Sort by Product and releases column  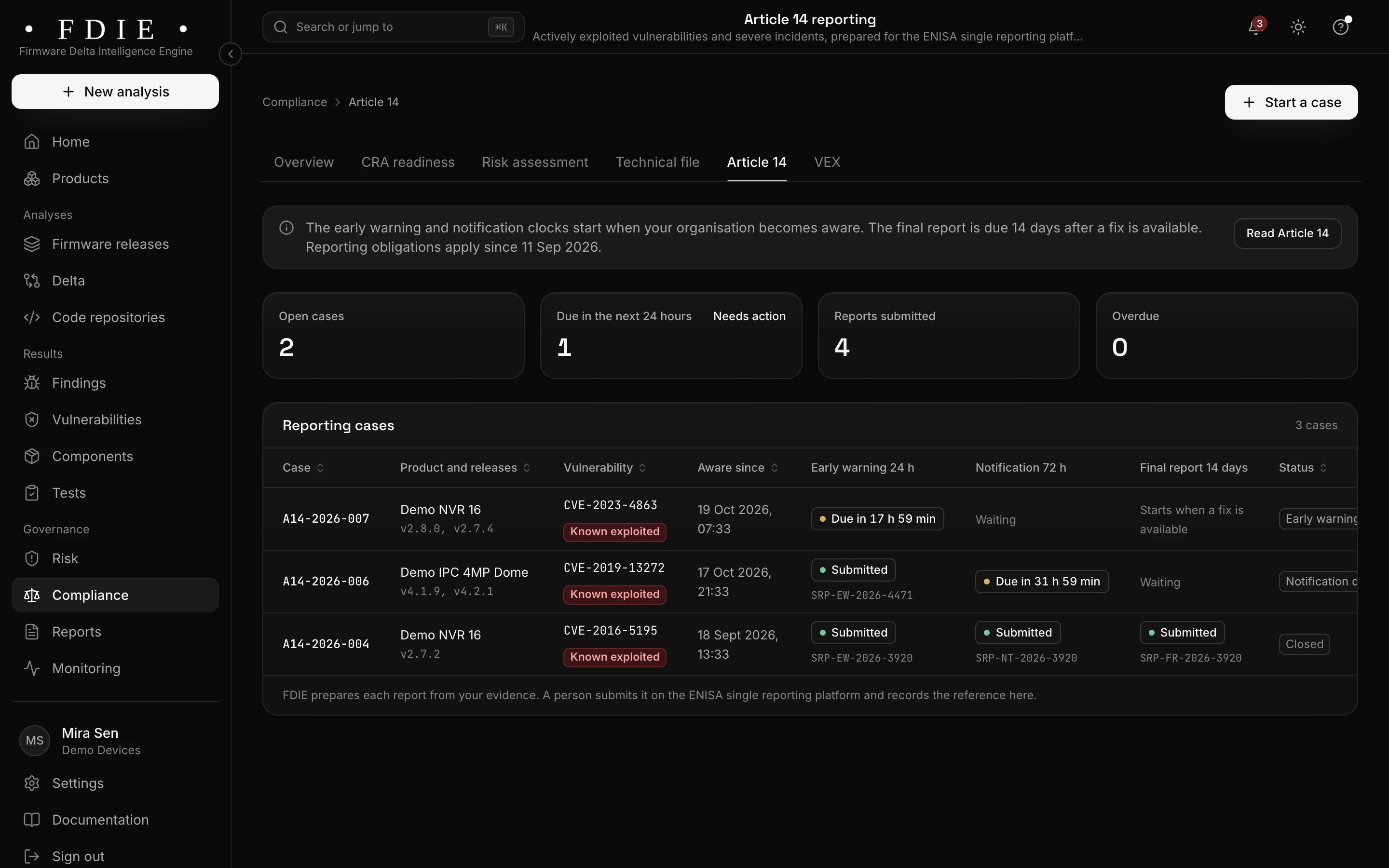pyautogui.click(x=465, y=468)
